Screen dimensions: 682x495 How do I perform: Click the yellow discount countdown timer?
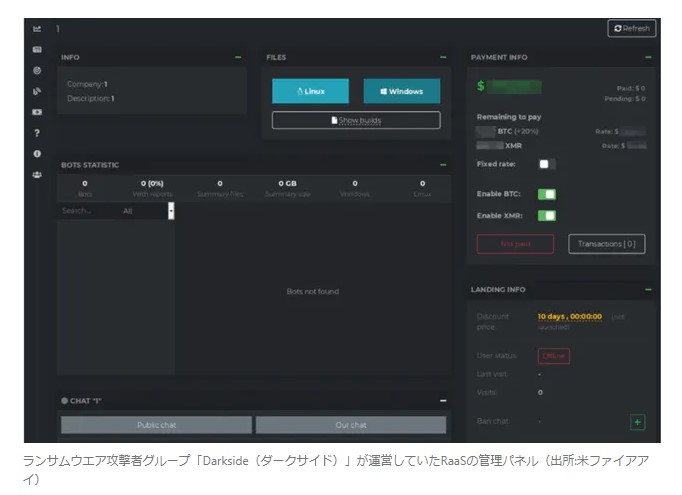pos(569,316)
